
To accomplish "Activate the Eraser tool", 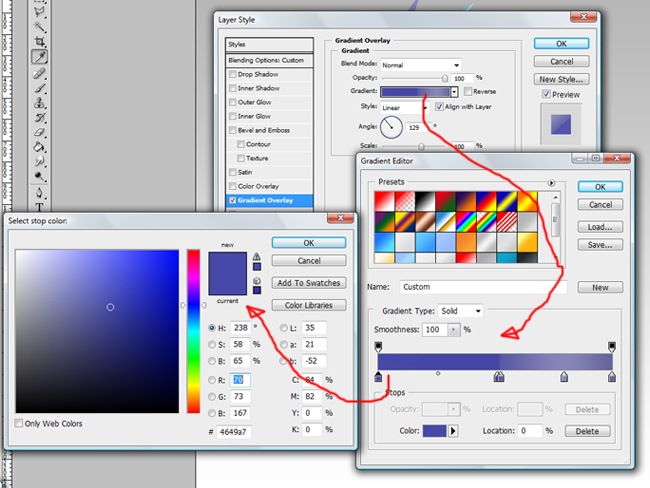I will pos(40,131).
